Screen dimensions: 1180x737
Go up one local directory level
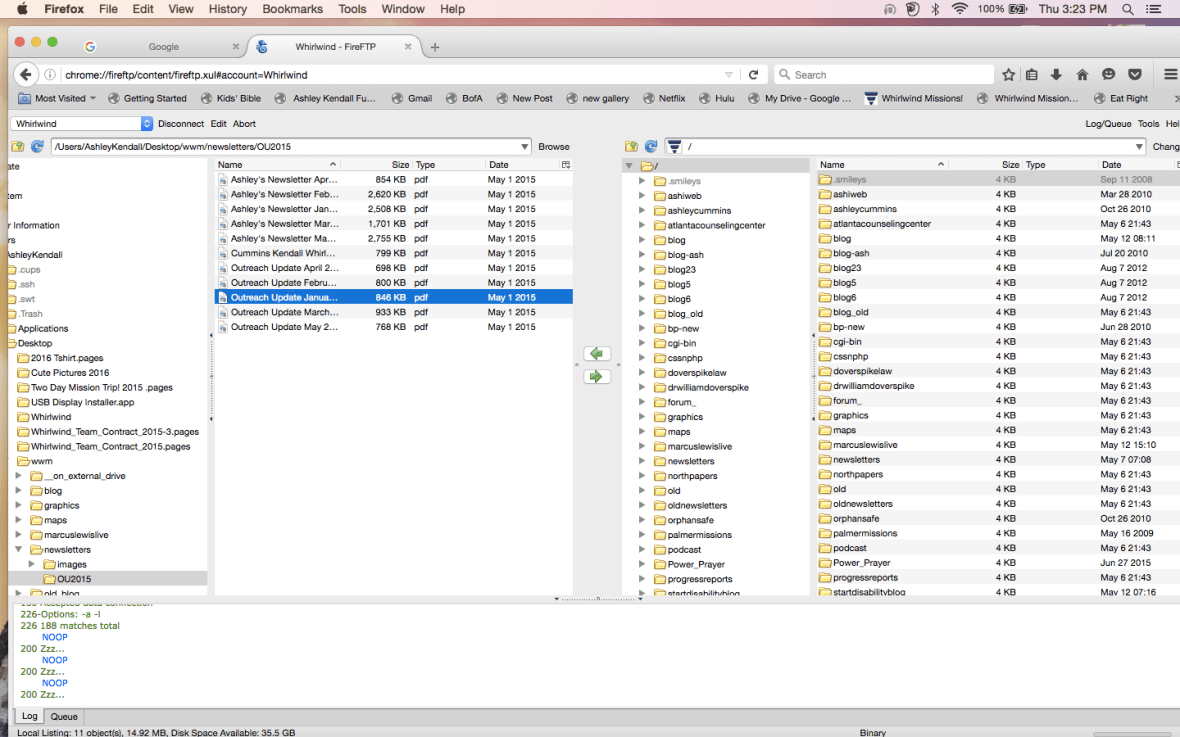[x=18, y=147]
